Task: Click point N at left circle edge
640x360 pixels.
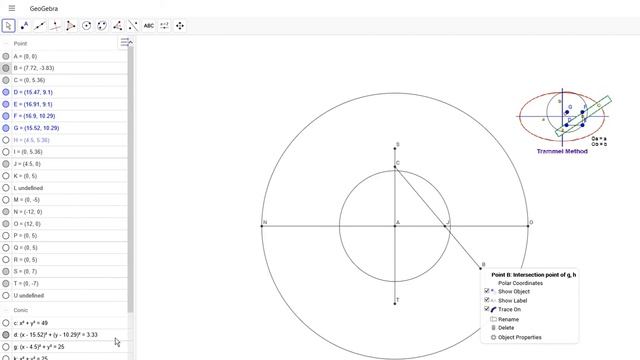Action: coord(262,226)
